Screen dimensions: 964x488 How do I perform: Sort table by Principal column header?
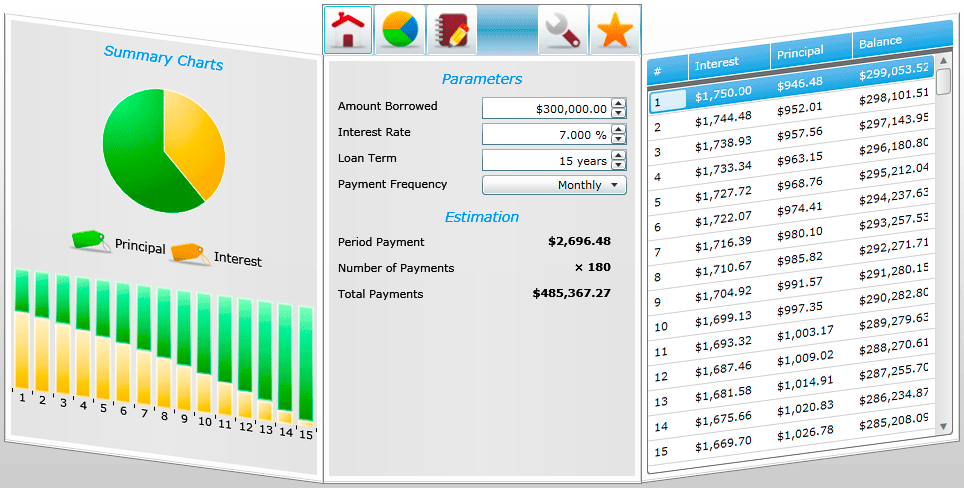[x=811, y=51]
